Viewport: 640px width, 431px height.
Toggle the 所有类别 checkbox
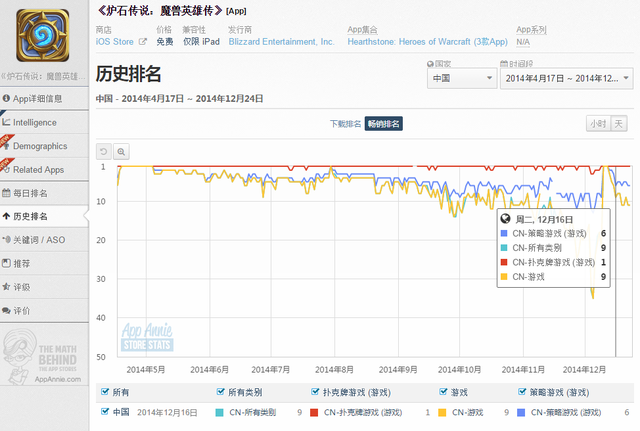tap(220, 392)
